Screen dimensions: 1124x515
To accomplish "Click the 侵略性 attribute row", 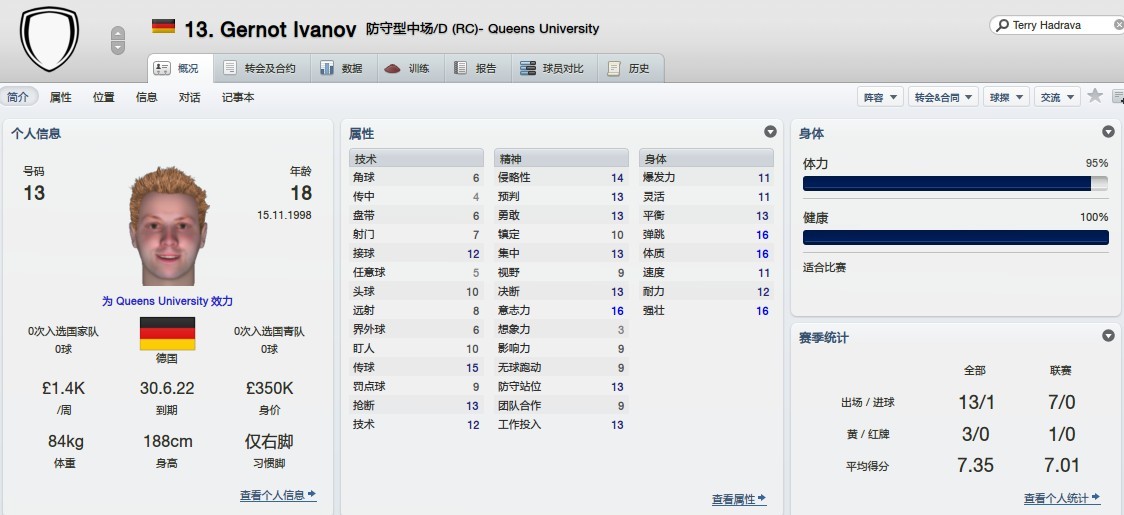I will coord(561,177).
